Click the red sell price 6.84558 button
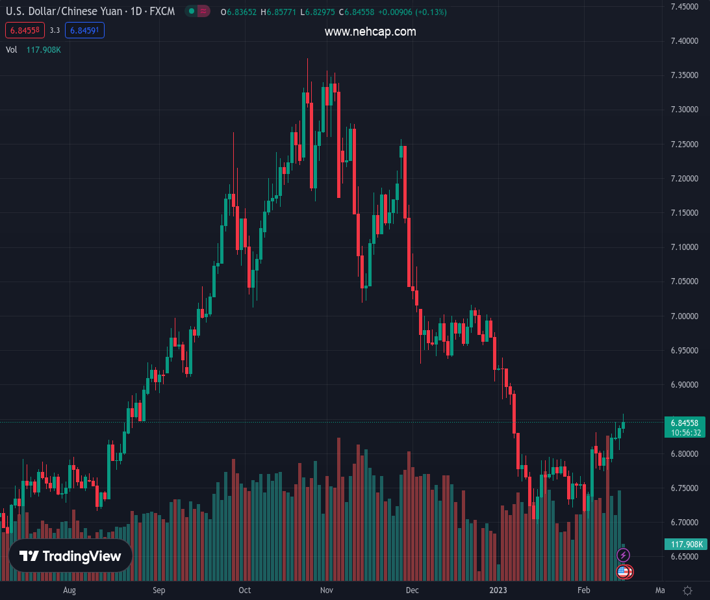Image resolution: width=710 pixels, height=600 pixels. pyautogui.click(x=26, y=31)
